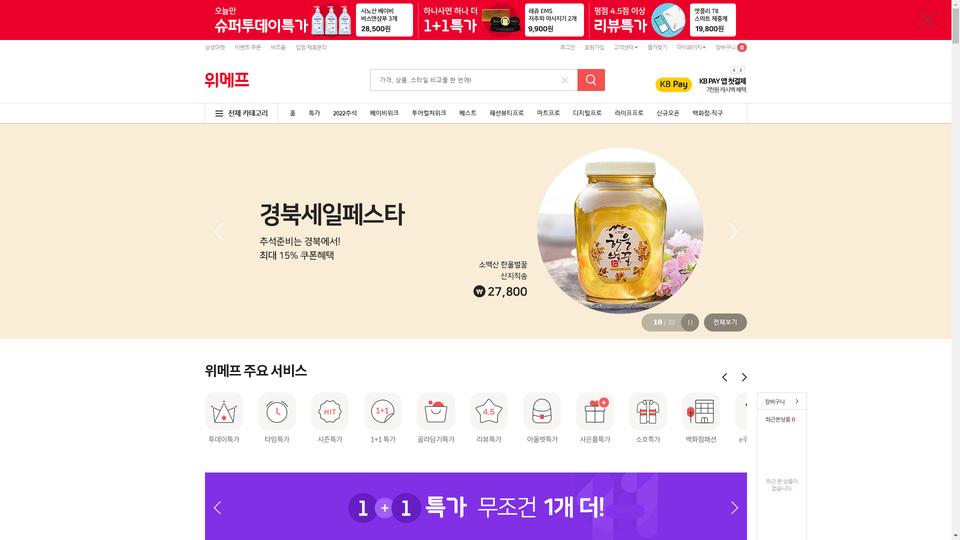Open the 골라담기특가 basket icon
This screenshot has height=540, width=960.
click(436, 412)
